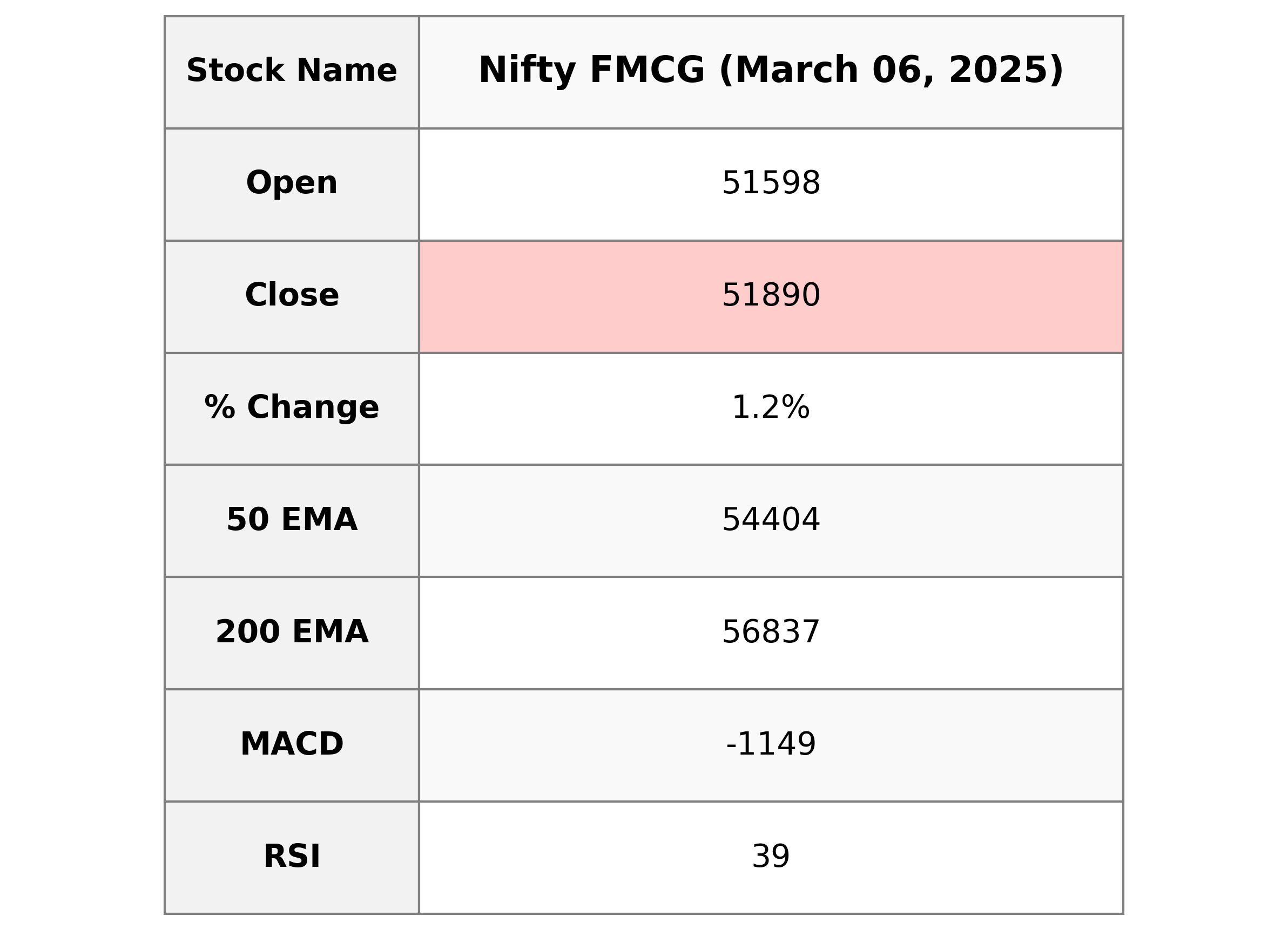1288x930 pixels.
Task: Click the 50 EMA value 54404
Action: pyautogui.click(x=770, y=520)
